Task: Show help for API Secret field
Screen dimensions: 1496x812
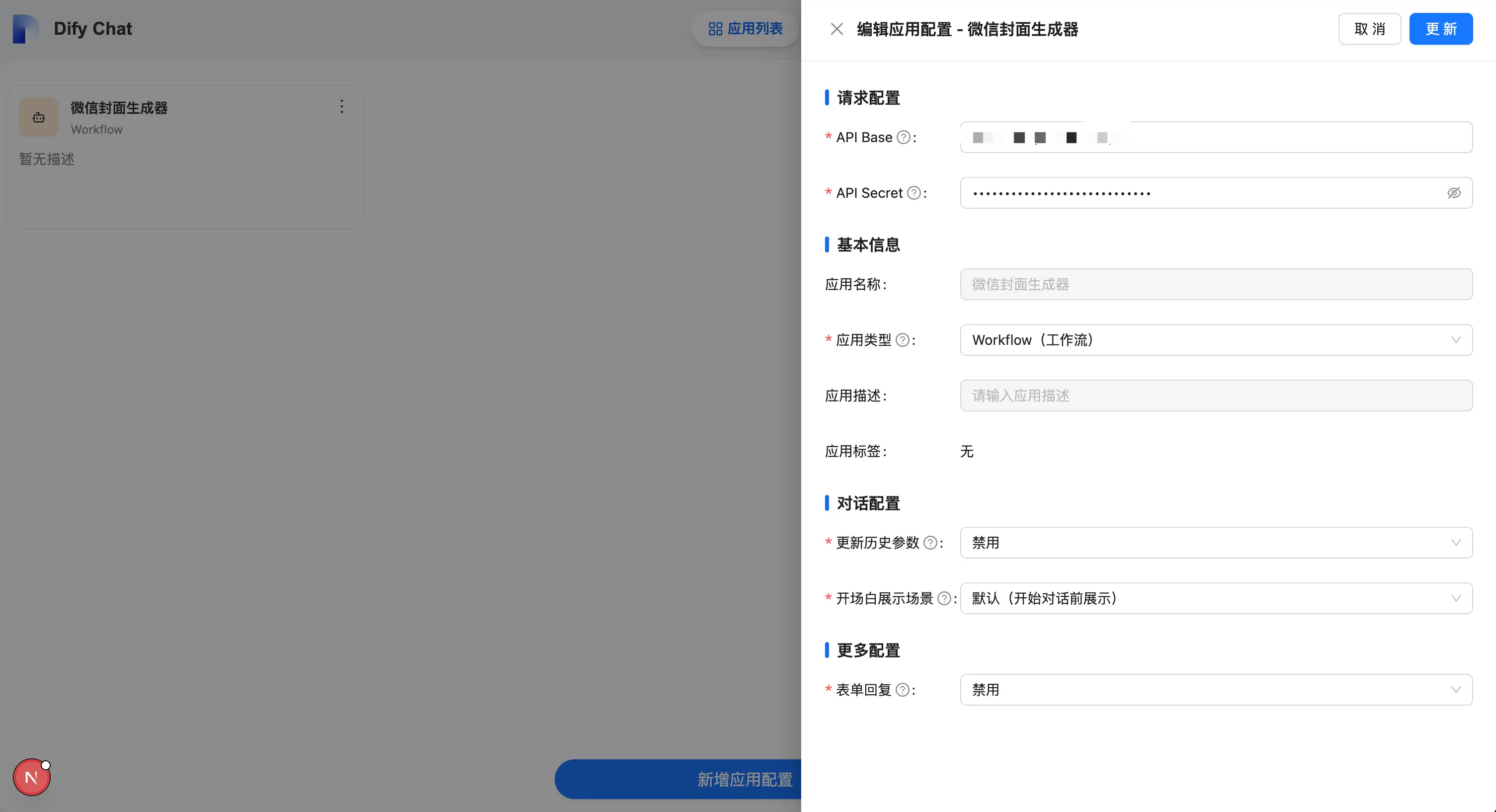Action: 914,193
